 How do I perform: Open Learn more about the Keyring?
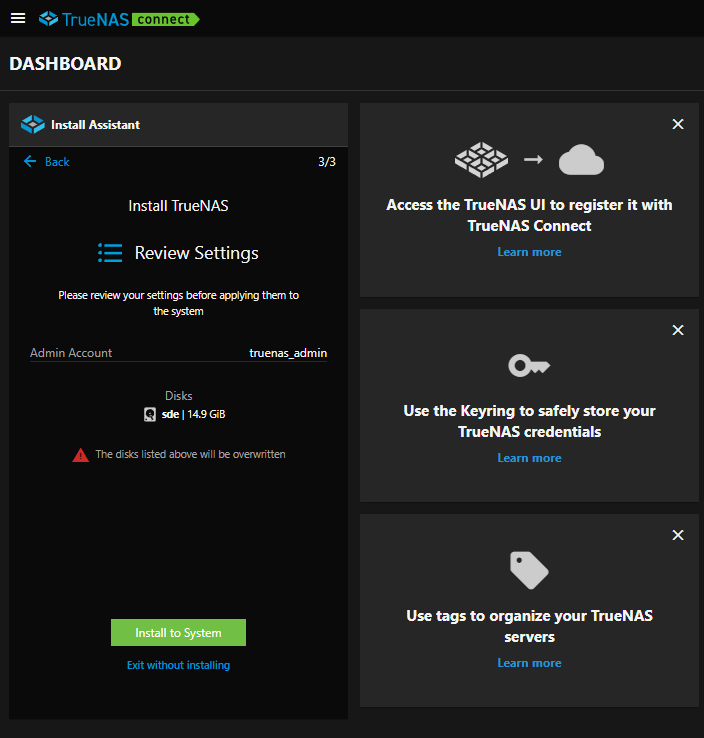[529, 458]
